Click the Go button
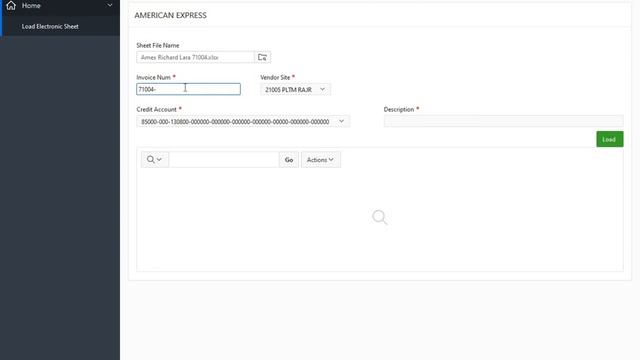Screen dimensions: 640x360 click(289, 160)
